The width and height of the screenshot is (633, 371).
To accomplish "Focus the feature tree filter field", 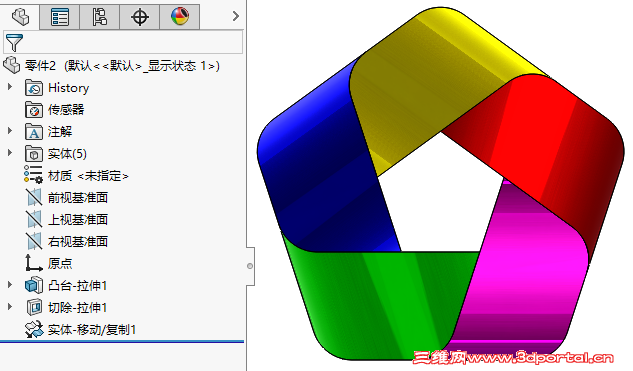I will (x=123, y=42).
